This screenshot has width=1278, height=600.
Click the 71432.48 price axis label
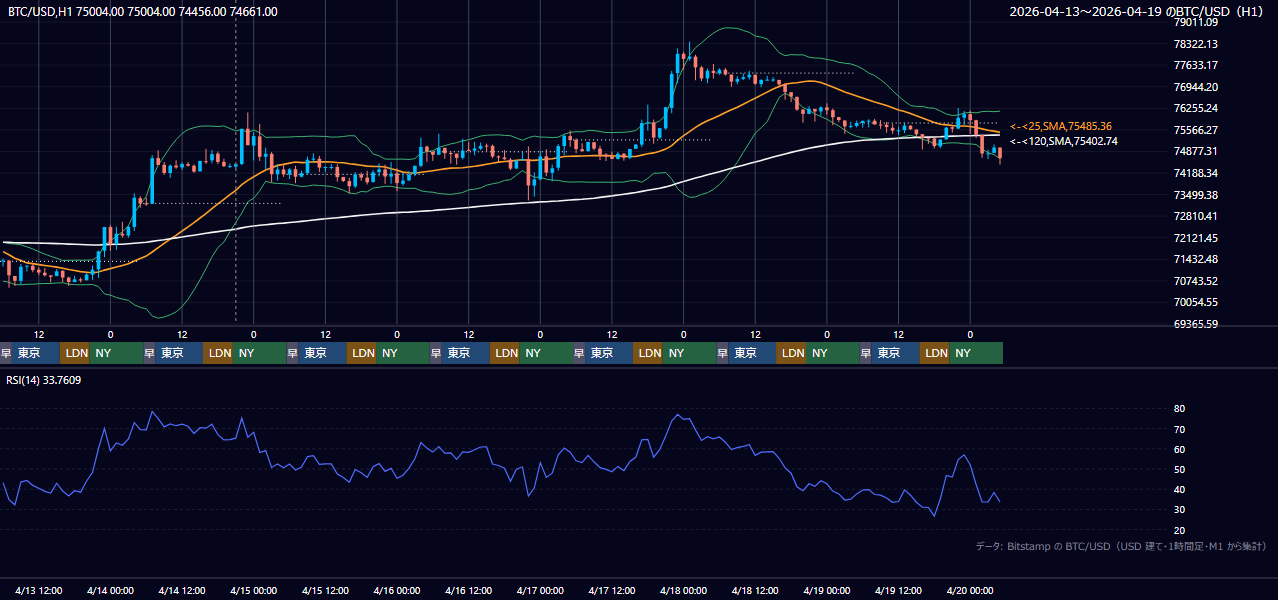1196,259
